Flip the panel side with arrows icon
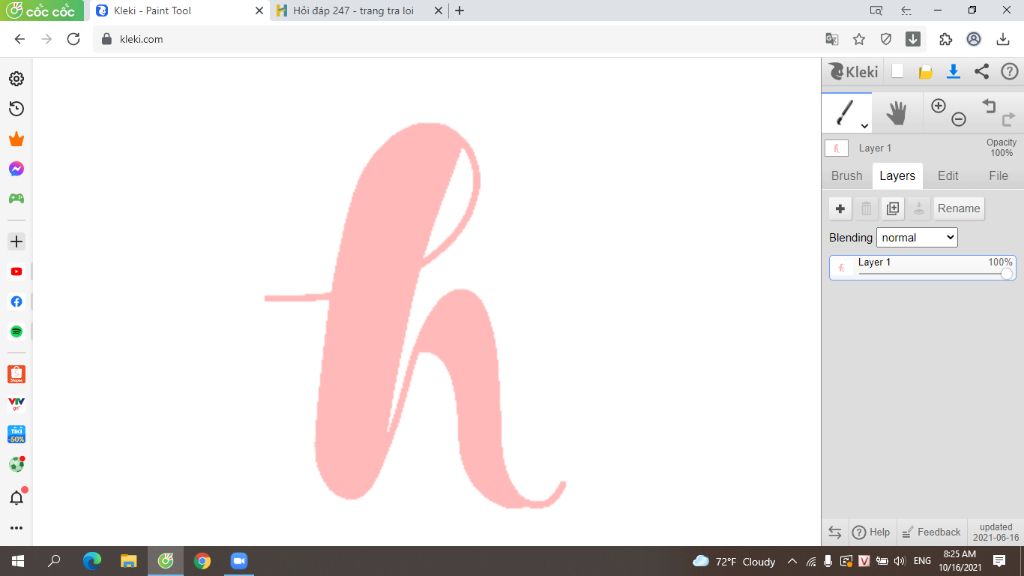 click(835, 532)
